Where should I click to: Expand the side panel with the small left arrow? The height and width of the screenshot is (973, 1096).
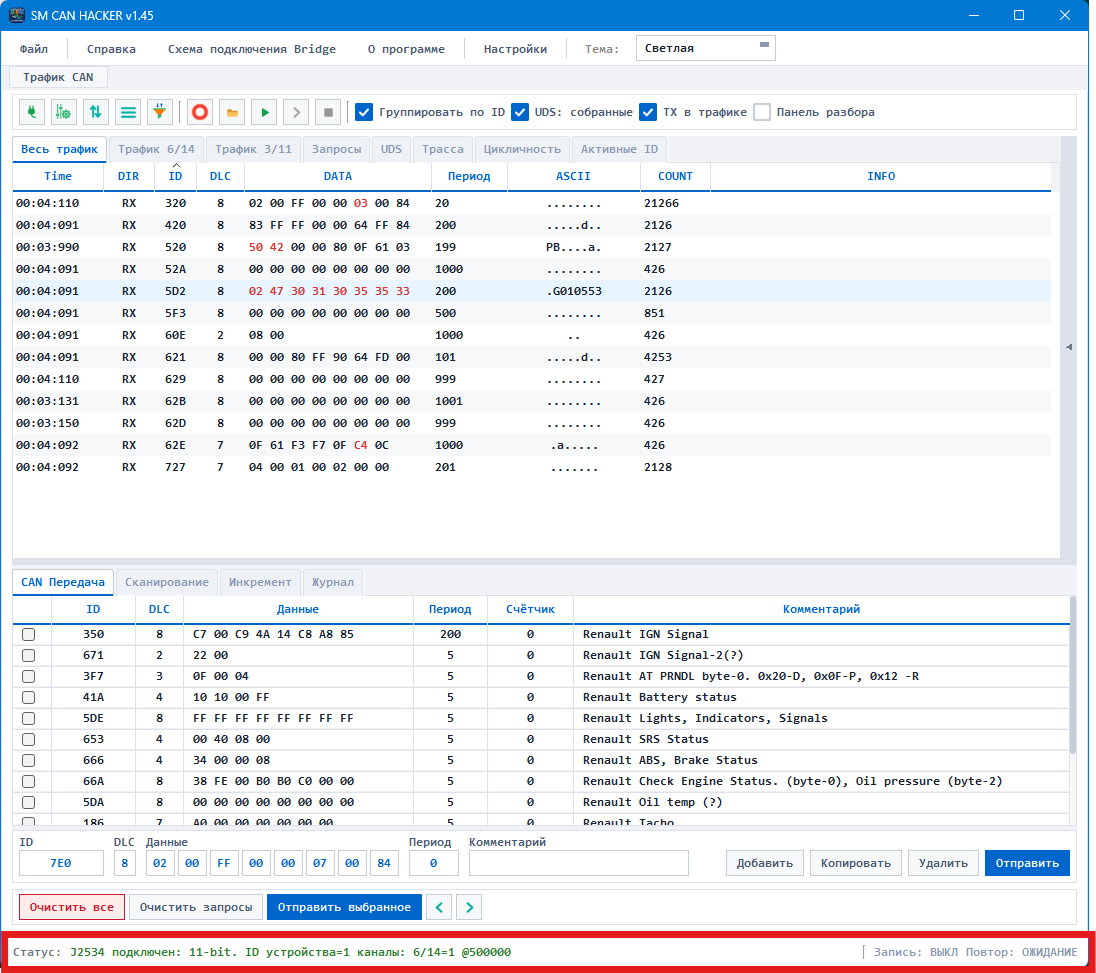pyautogui.click(x=1069, y=347)
